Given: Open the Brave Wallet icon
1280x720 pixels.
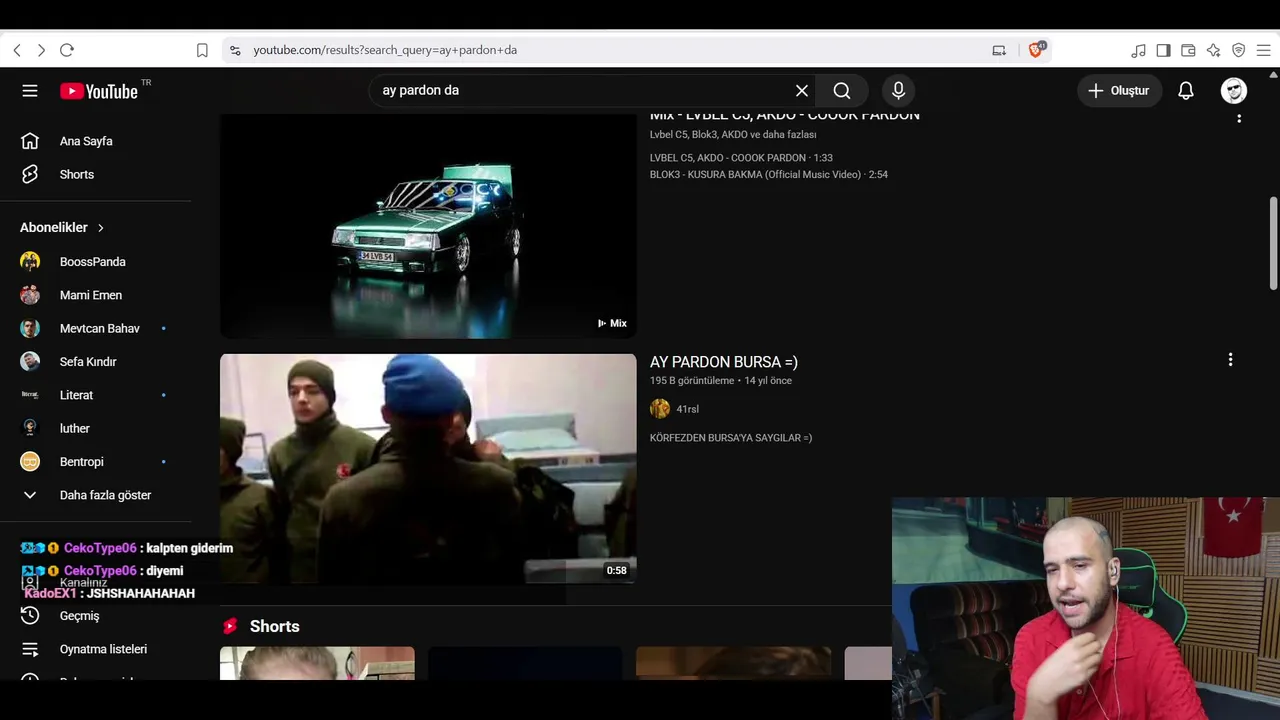Looking at the screenshot, I should click(x=1189, y=50).
